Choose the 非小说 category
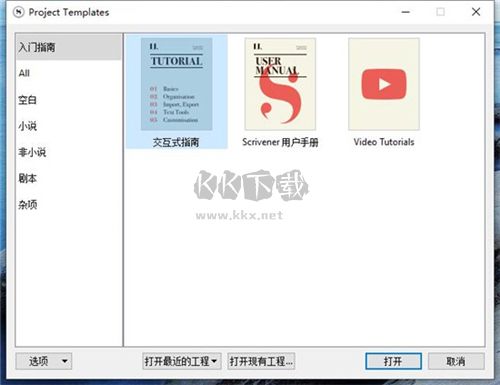This screenshot has width=500, height=385. point(68,152)
